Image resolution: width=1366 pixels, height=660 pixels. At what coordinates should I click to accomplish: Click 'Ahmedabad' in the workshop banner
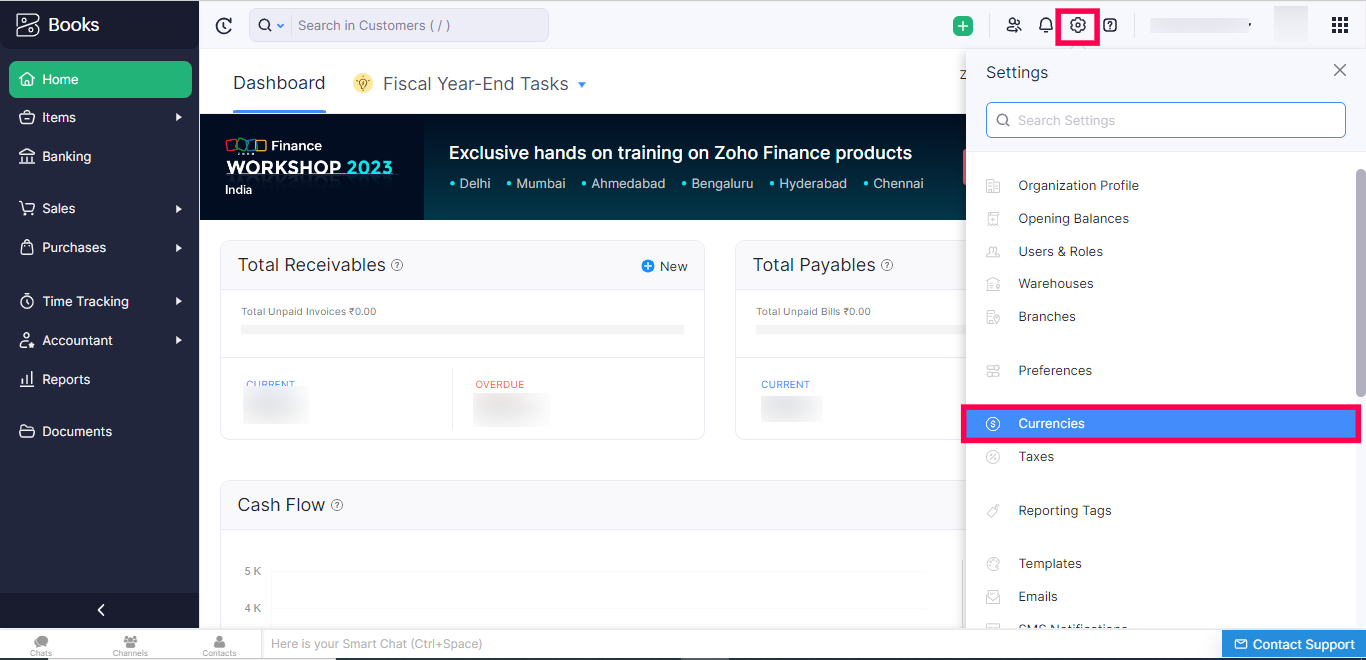click(628, 184)
